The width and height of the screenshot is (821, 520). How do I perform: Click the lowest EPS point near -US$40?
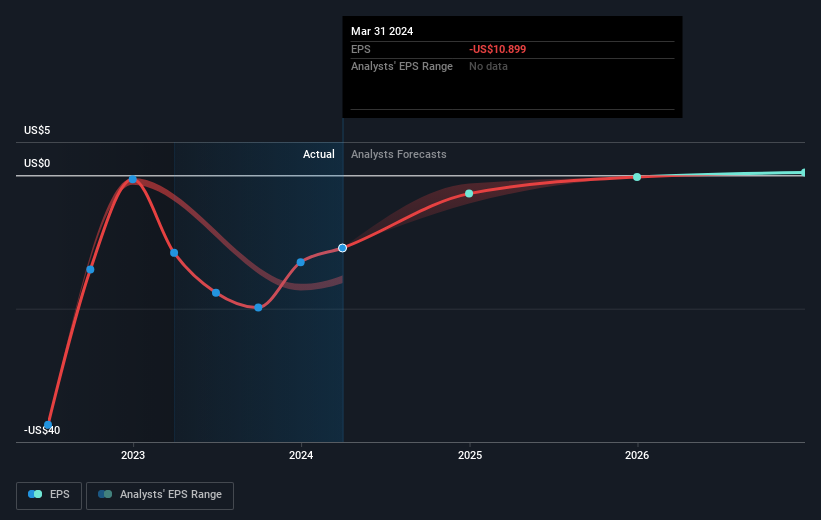[x=48, y=425]
